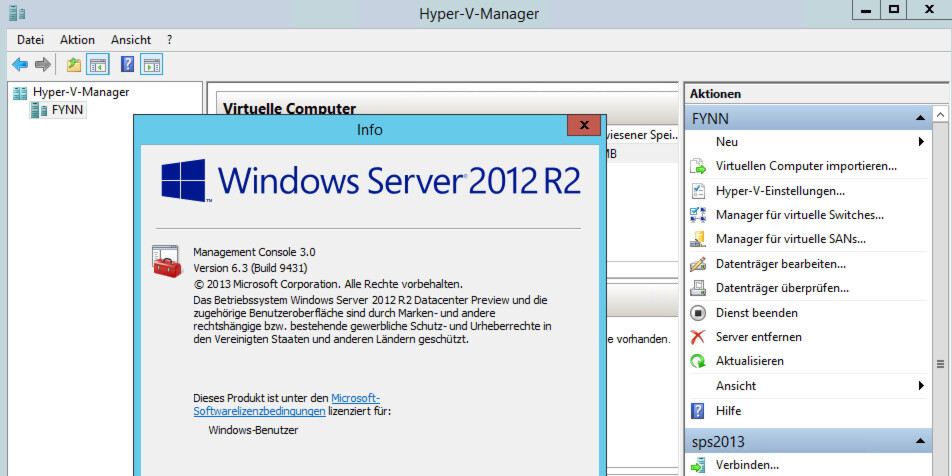Click Virtuellen Computer importieren... action
The image size is (952, 476).
806,166
